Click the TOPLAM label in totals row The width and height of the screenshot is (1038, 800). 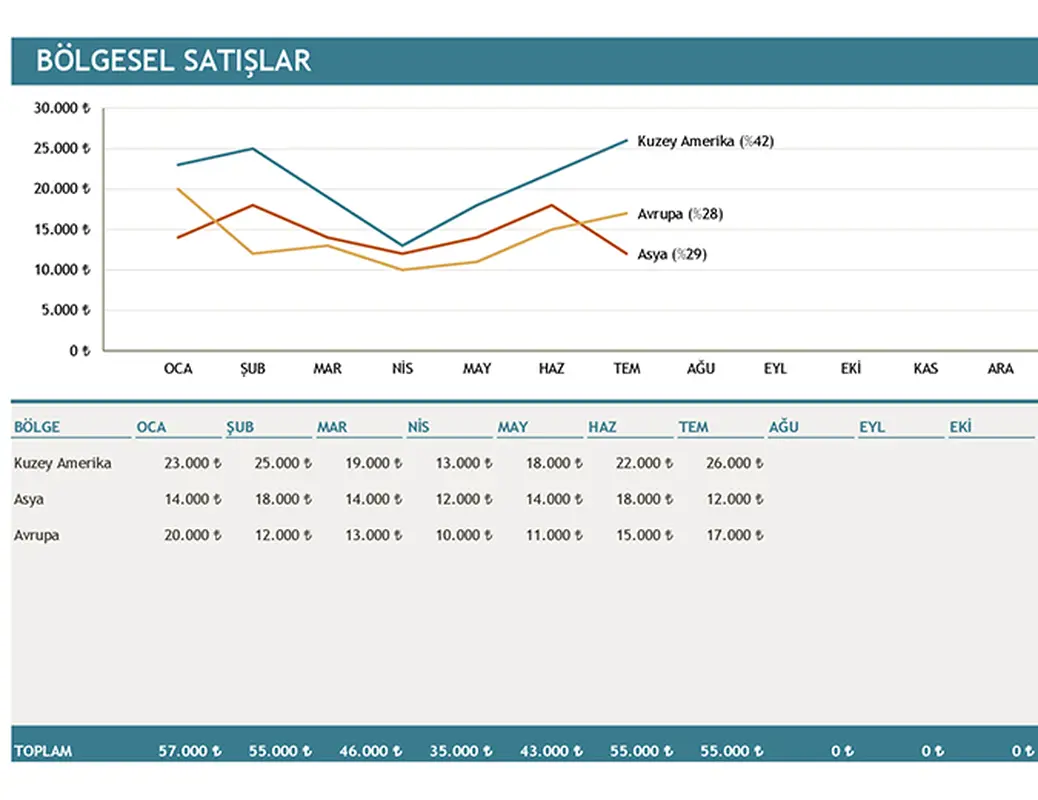[x=43, y=751]
